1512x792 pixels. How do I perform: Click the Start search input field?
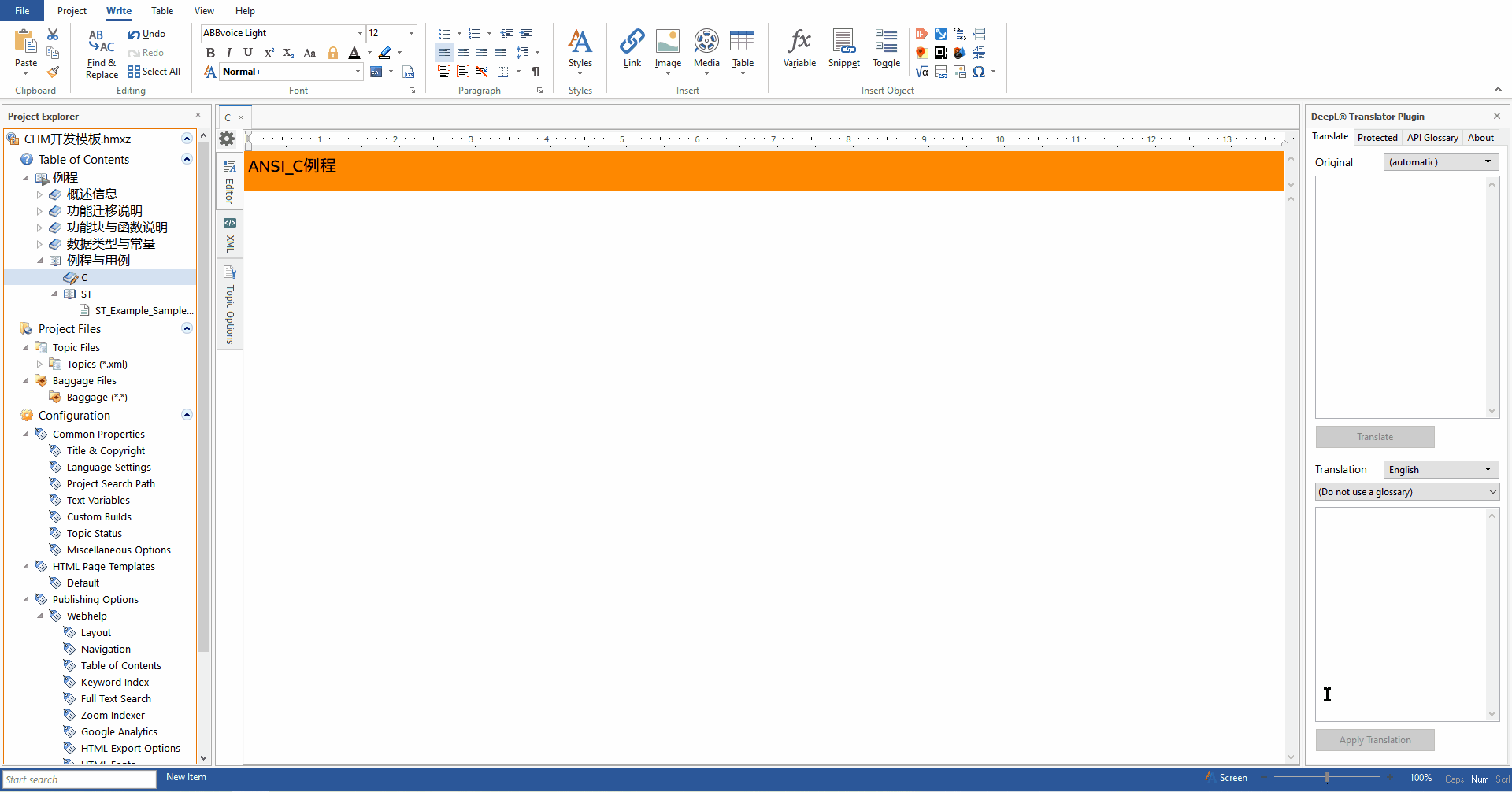click(x=79, y=779)
